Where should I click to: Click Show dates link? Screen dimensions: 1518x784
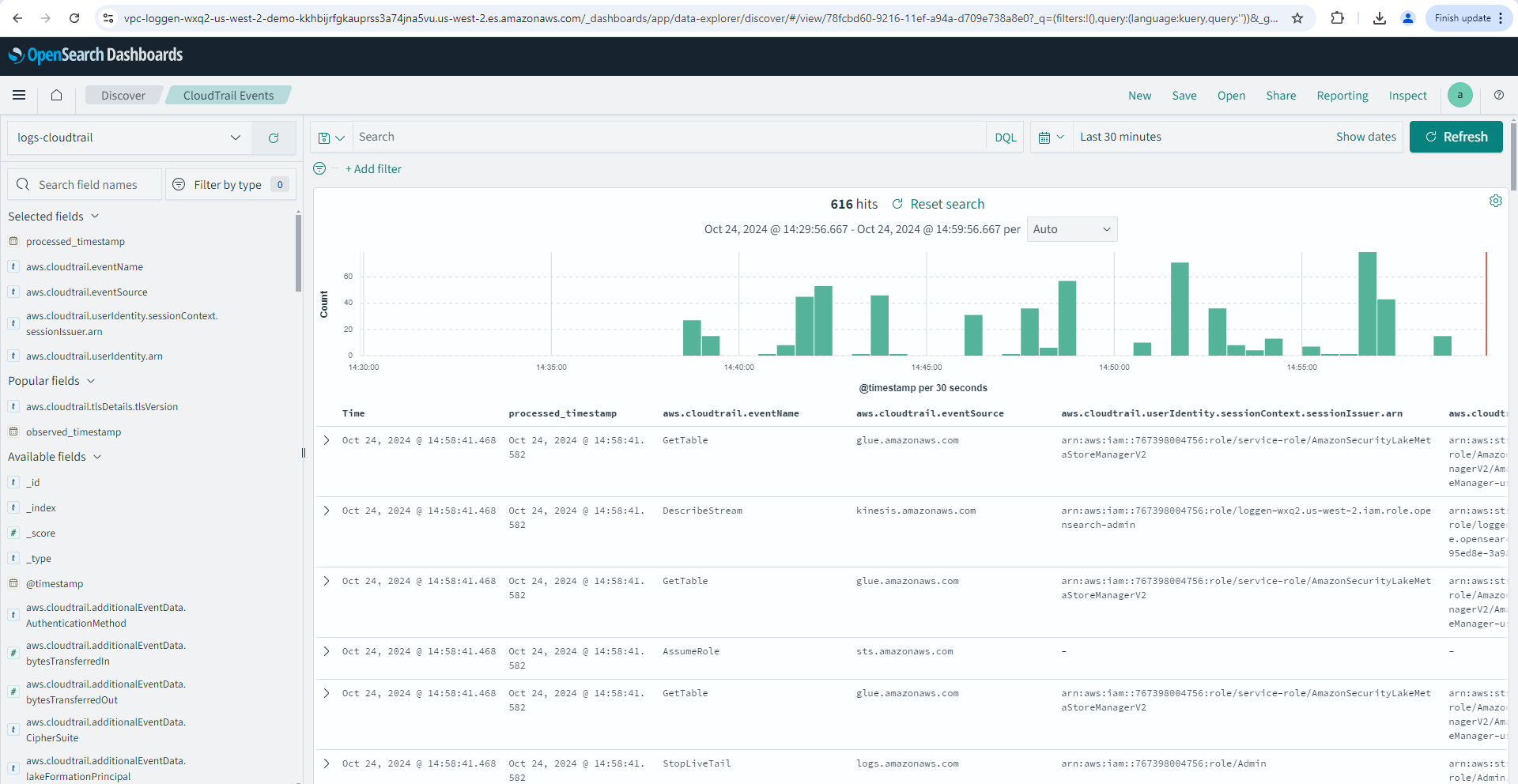pyautogui.click(x=1366, y=137)
